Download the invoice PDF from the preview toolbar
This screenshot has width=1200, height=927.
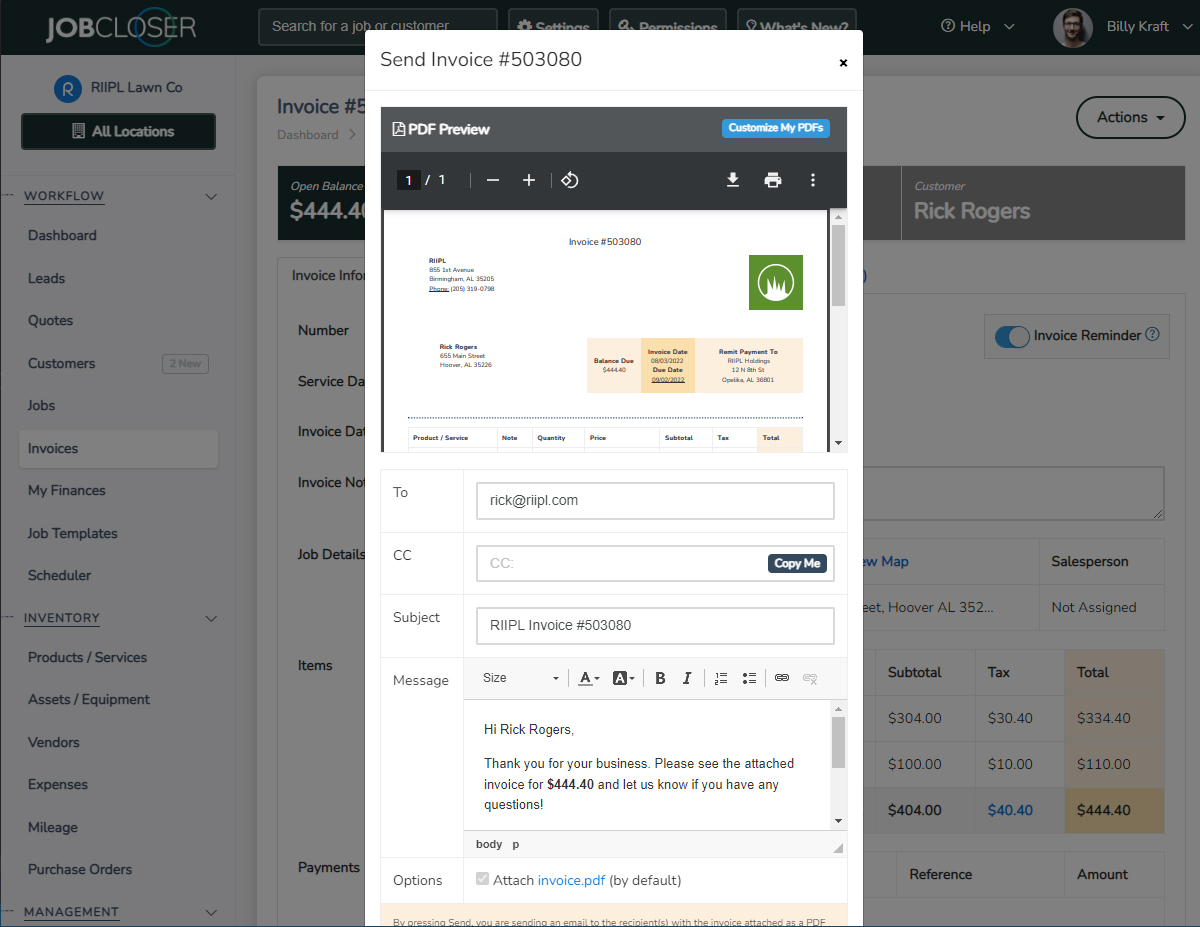click(733, 180)
